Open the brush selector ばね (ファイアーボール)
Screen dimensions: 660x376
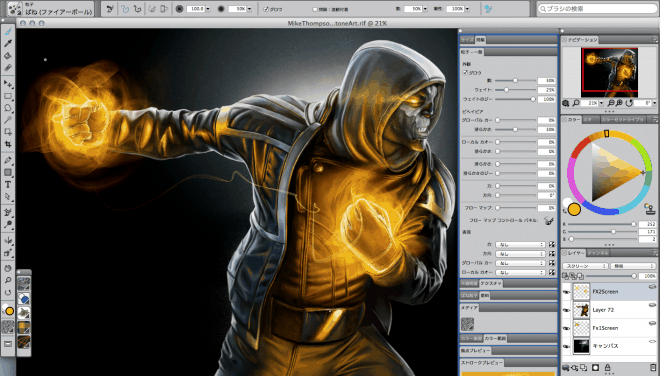(50, 9)
